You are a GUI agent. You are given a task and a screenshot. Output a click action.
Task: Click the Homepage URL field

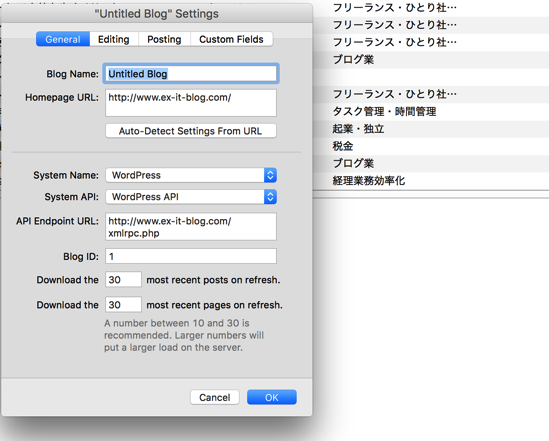[x=191, y=103]
